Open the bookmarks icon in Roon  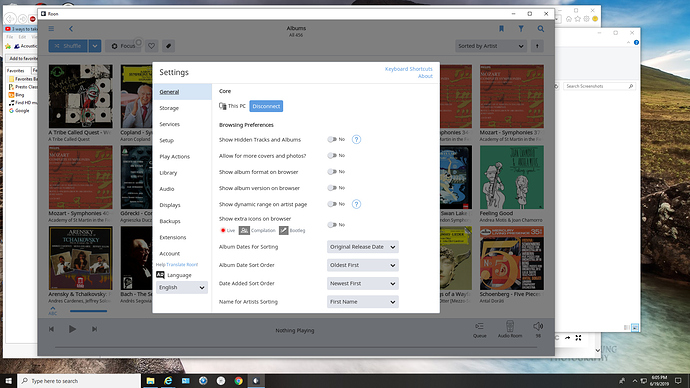(x=501, y=29)
